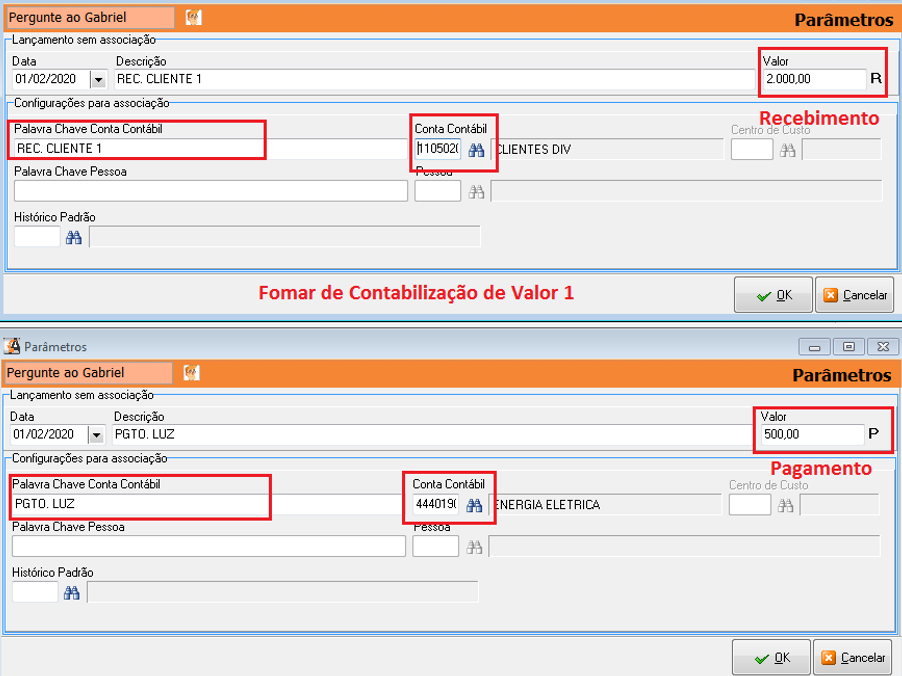Click Cancelar in the REC. CLIENTE 1 dialog
This screenshot has width=902, height=676.
[x=854, y=295]
